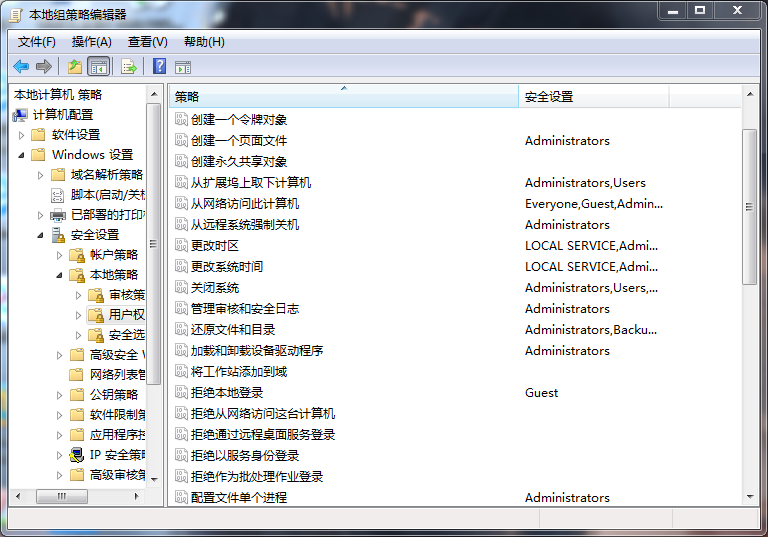Click the 帐户策略 folder icon

tap(77, 255)
